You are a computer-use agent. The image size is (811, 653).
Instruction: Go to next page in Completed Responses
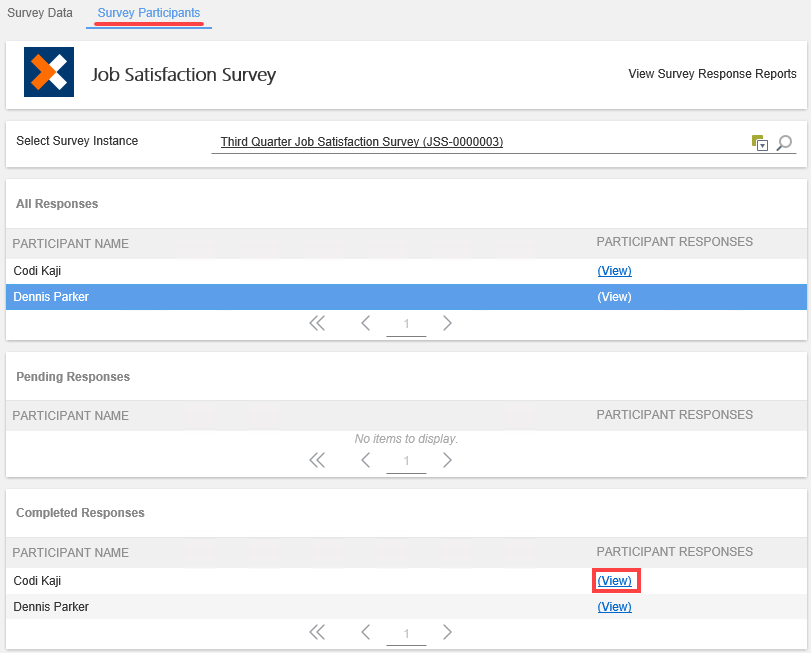[x=447, y=632]
